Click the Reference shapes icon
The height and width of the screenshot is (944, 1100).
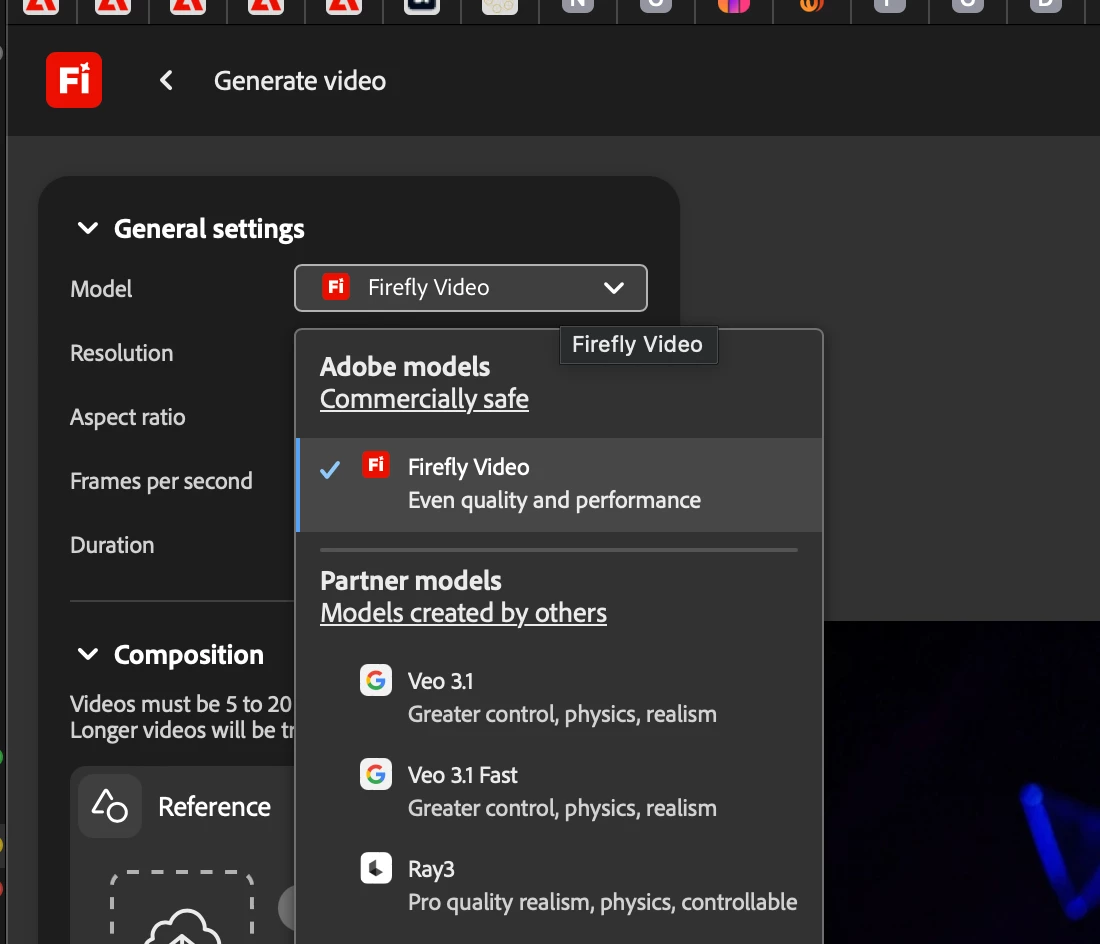[109, 806]
